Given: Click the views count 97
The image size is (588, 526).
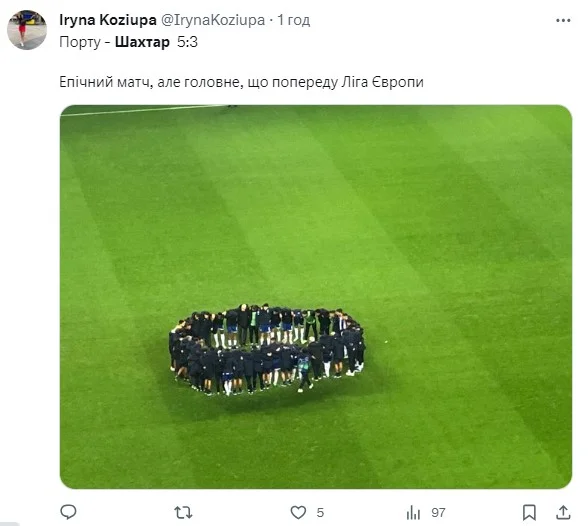Looking at the screenshot, I should 438,513.
